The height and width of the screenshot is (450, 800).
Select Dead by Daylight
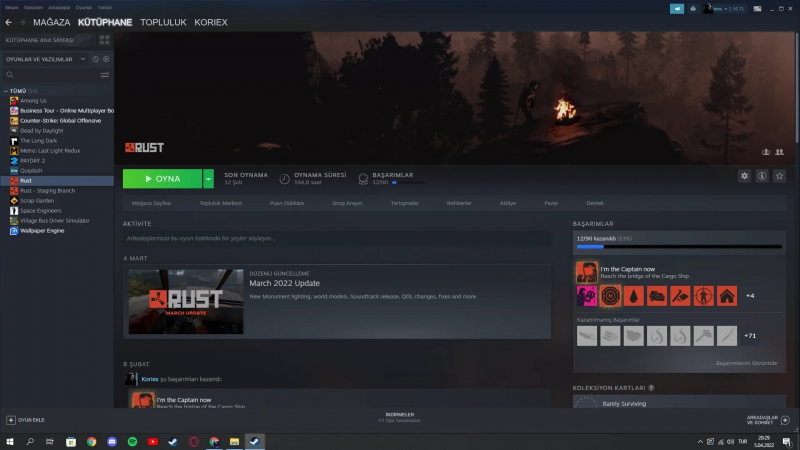point(42,131)
